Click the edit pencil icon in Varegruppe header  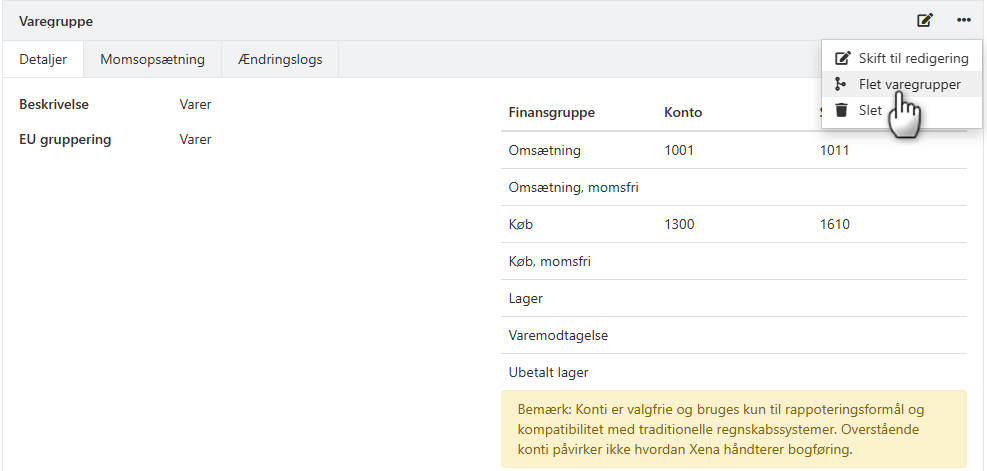[925, 20]
